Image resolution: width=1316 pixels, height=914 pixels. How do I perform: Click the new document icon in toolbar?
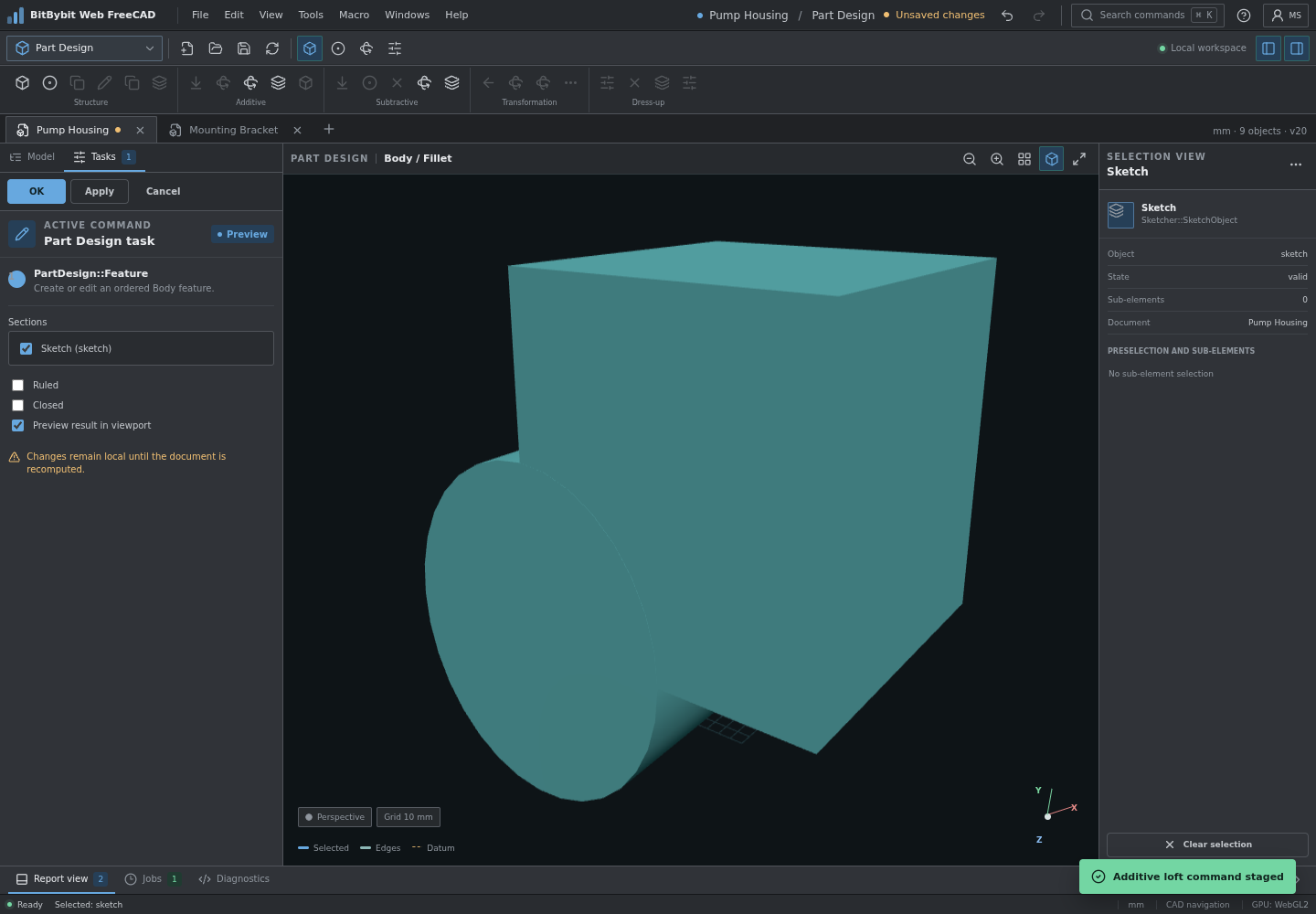tap(187, 48)
